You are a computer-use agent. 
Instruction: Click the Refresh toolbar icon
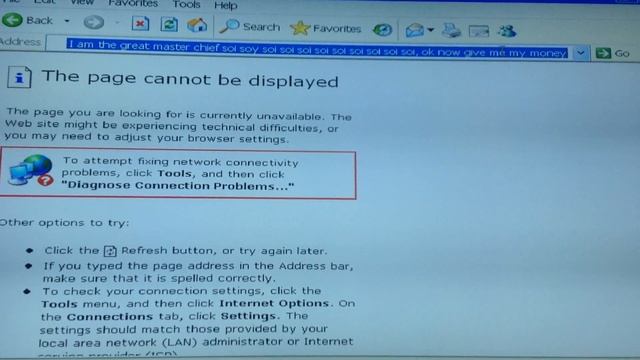pyautogui.click(x=169, y=24)
